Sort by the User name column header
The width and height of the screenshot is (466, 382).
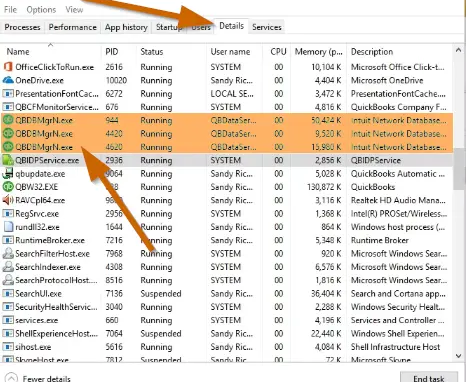(234, 52)
